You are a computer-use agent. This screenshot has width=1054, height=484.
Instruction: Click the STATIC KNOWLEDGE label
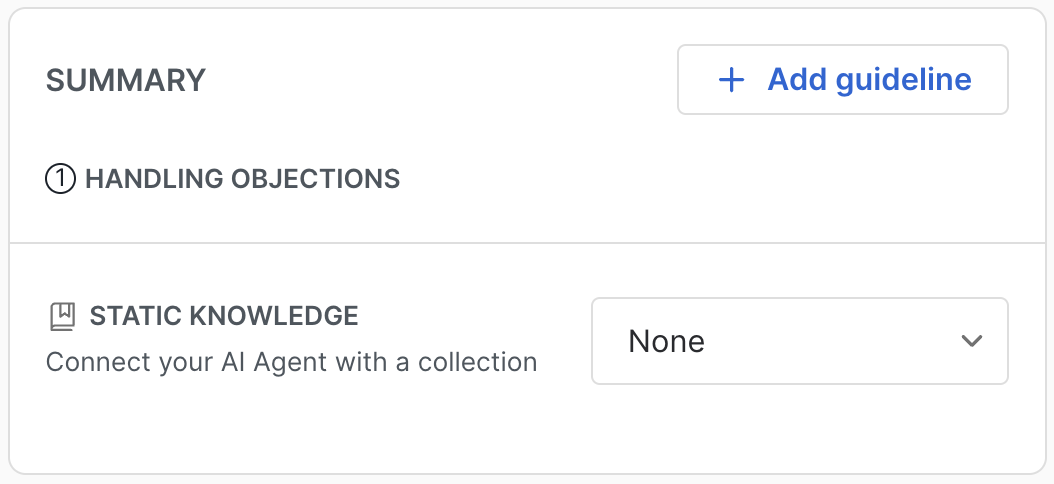[x=224, y=316]
